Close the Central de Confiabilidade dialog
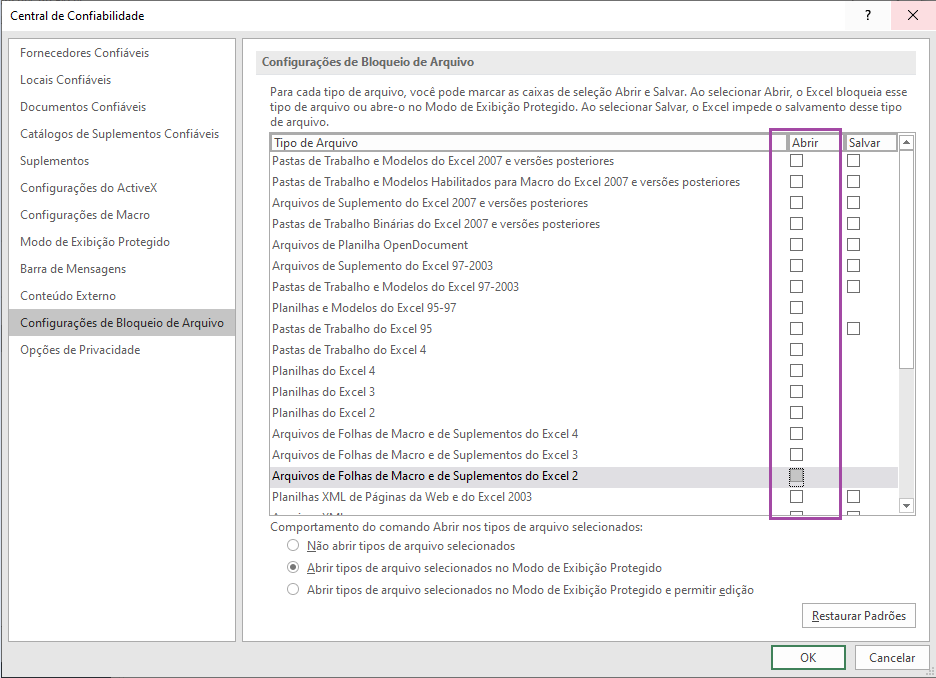The width and height of the screenshot is (936, 678). [x=913, y=16]
